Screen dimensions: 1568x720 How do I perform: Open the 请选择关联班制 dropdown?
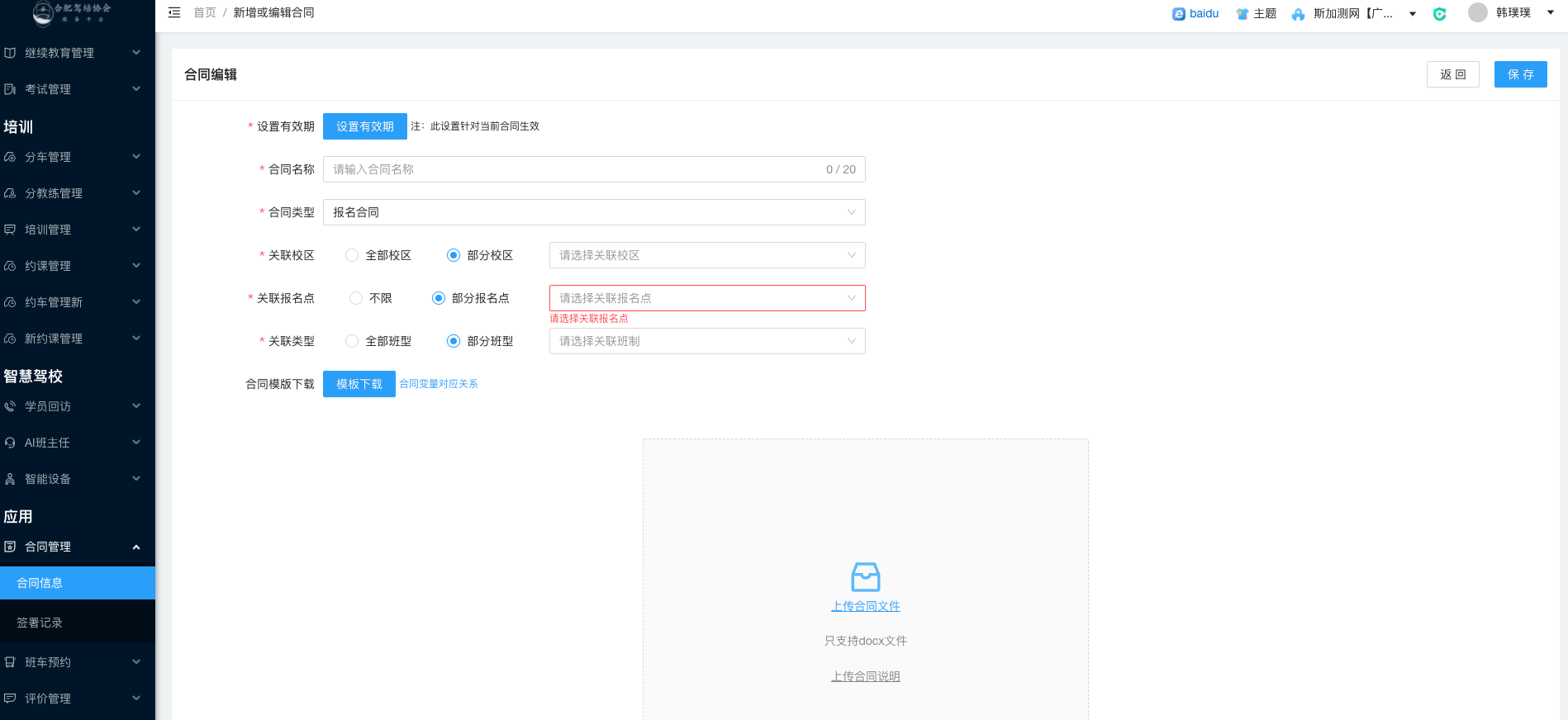[x=707, y=341]
